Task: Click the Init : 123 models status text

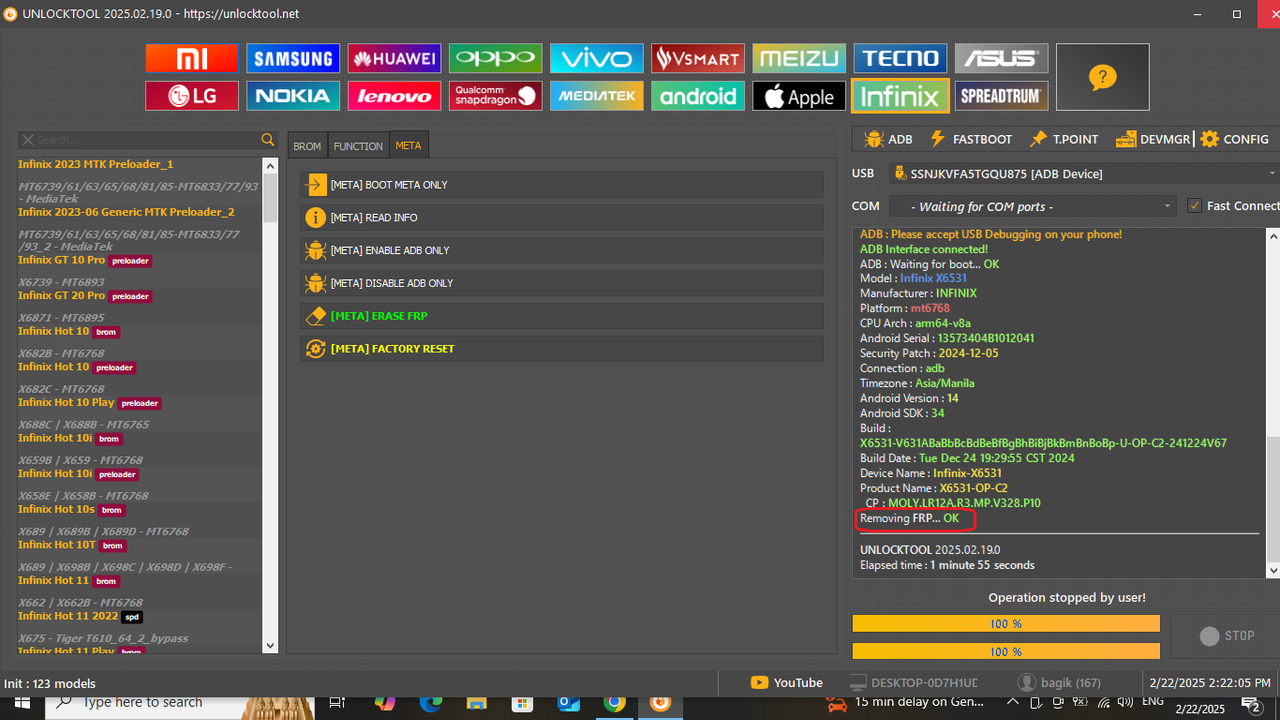Action: 50,683
